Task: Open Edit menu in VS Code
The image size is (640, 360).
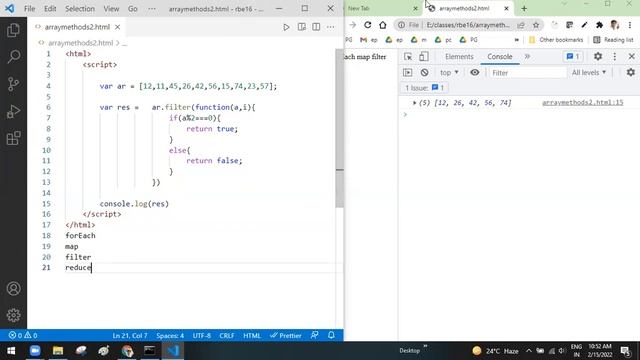Action: tap(50, 9)
